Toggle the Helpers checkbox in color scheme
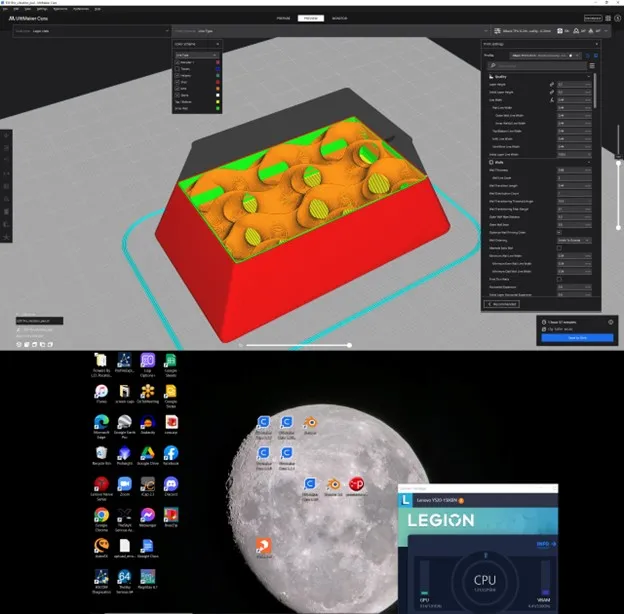This screenshot has height=614, width=624. coord(177,76)
